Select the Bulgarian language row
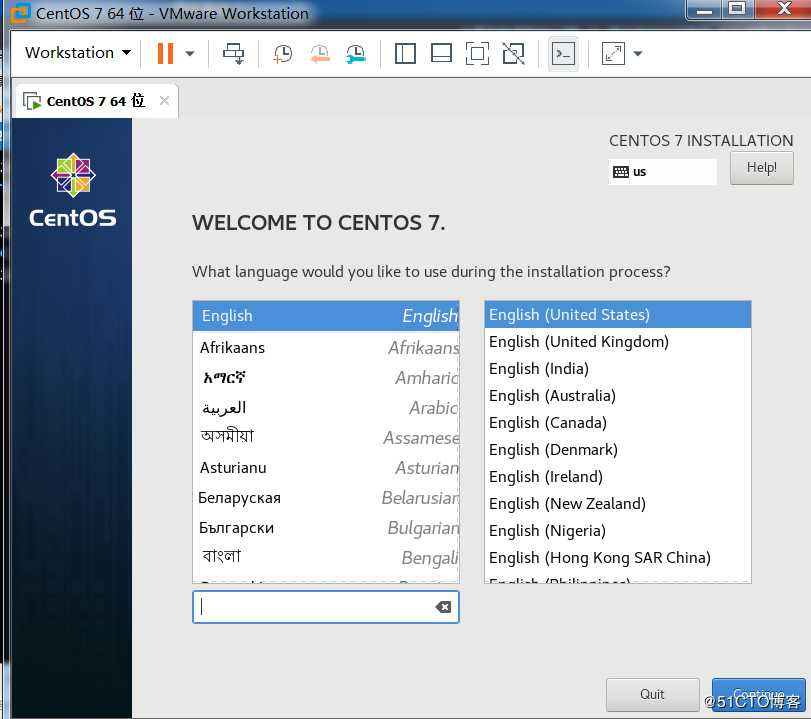This screenshot has height=719, width=811. 326,528
